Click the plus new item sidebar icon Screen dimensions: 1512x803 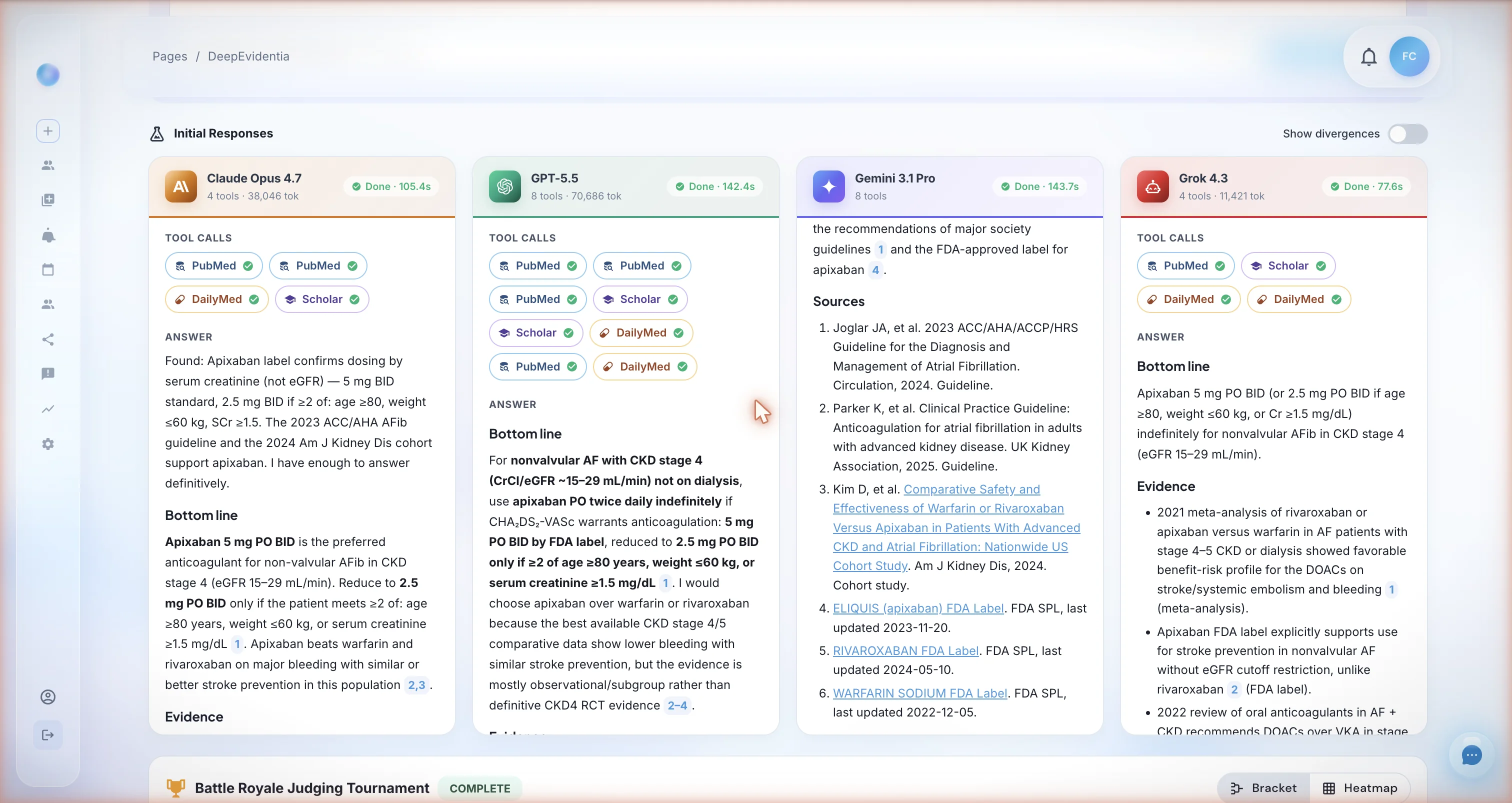tap(48, 131)
